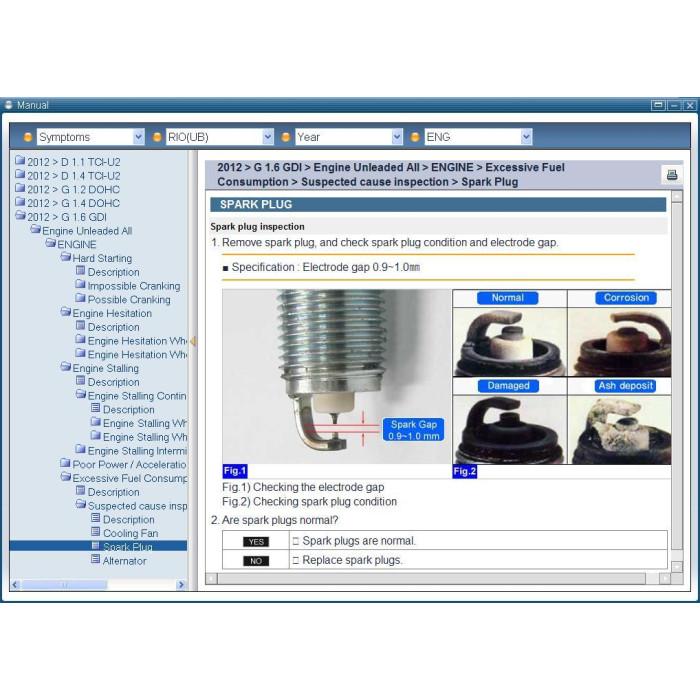The image size is (700, 700).
Task: Open the Possible Cranking folder
Action: coord(129,300)
